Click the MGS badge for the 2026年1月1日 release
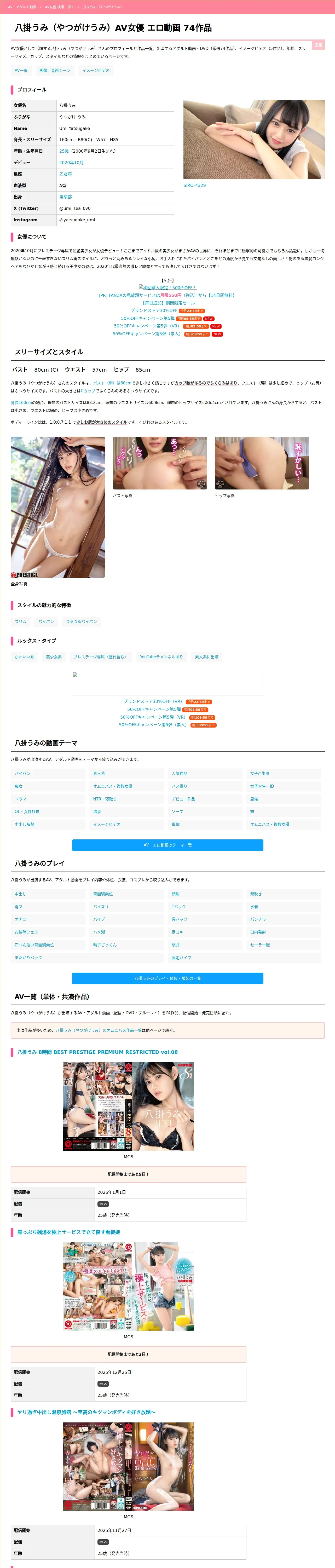This screenshot has height=1568, width=335. pyautogui.click(x=103, y=1204)
